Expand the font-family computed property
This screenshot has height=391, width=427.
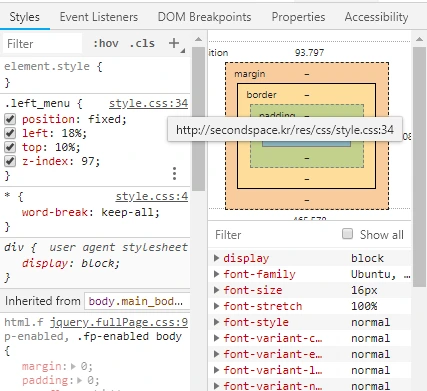click(x=216, y=274)
